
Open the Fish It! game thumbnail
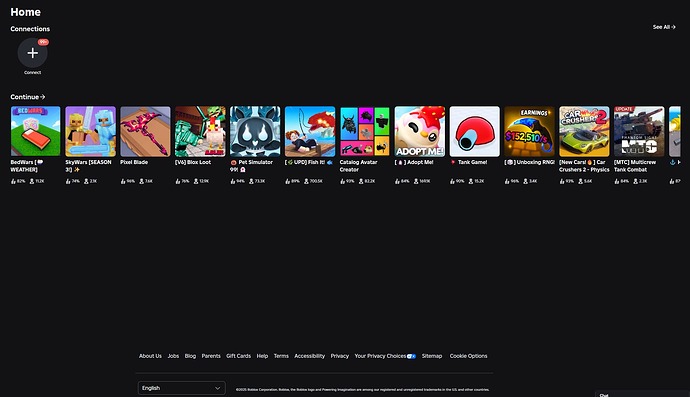pos(310,131)
